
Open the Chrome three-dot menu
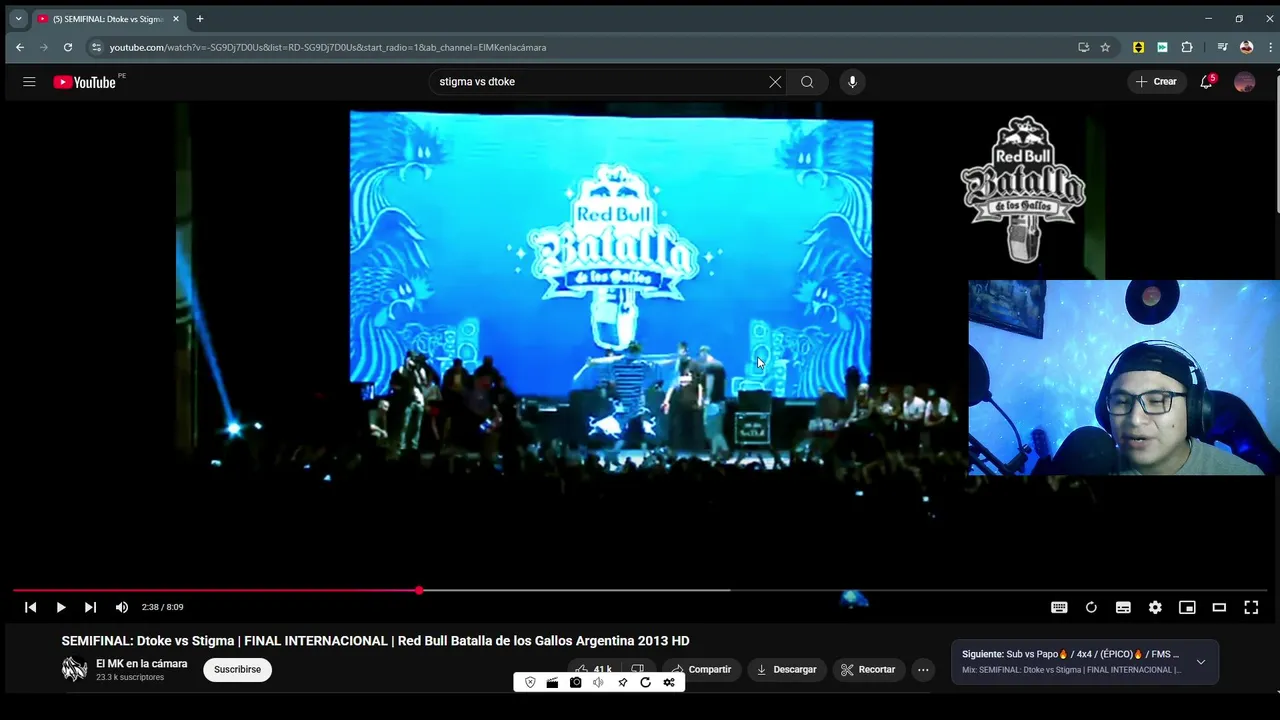1270,47
